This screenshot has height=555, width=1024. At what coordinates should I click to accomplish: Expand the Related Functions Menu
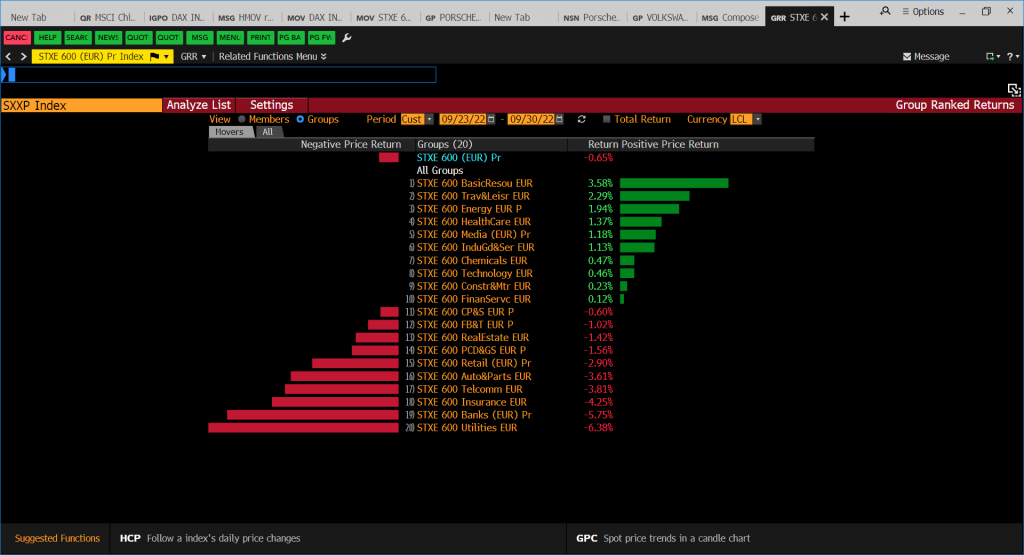pyautogui.click(x=272, y=57)
